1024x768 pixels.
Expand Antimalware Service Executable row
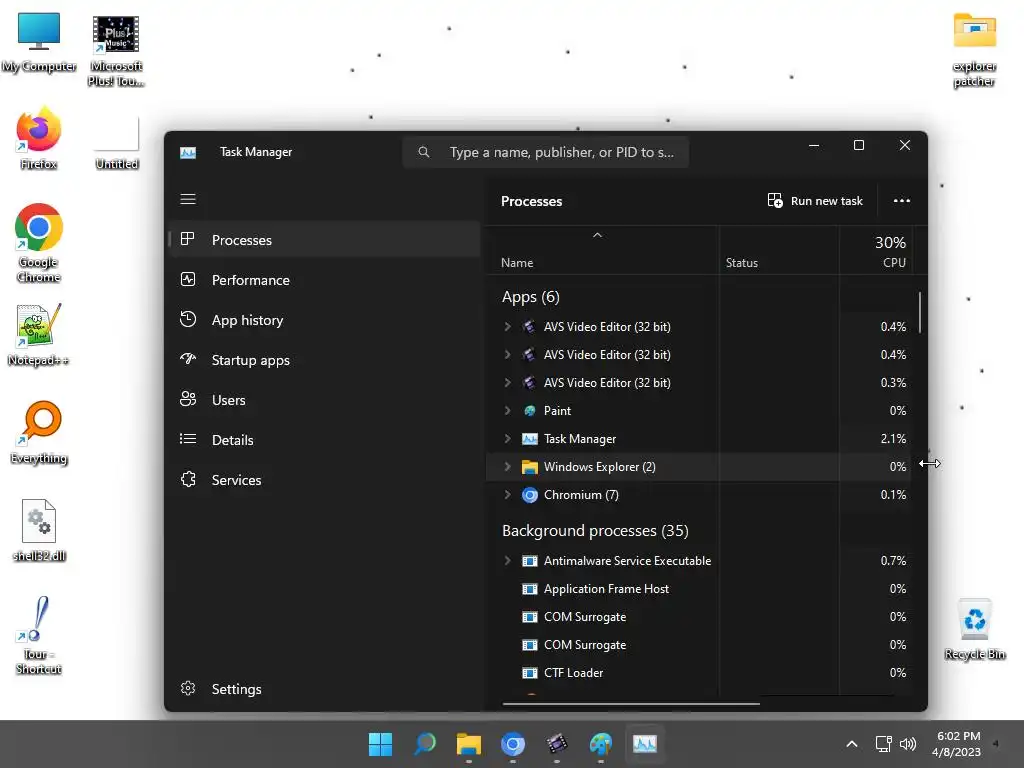pyautogui.click(x=507, y=560)
